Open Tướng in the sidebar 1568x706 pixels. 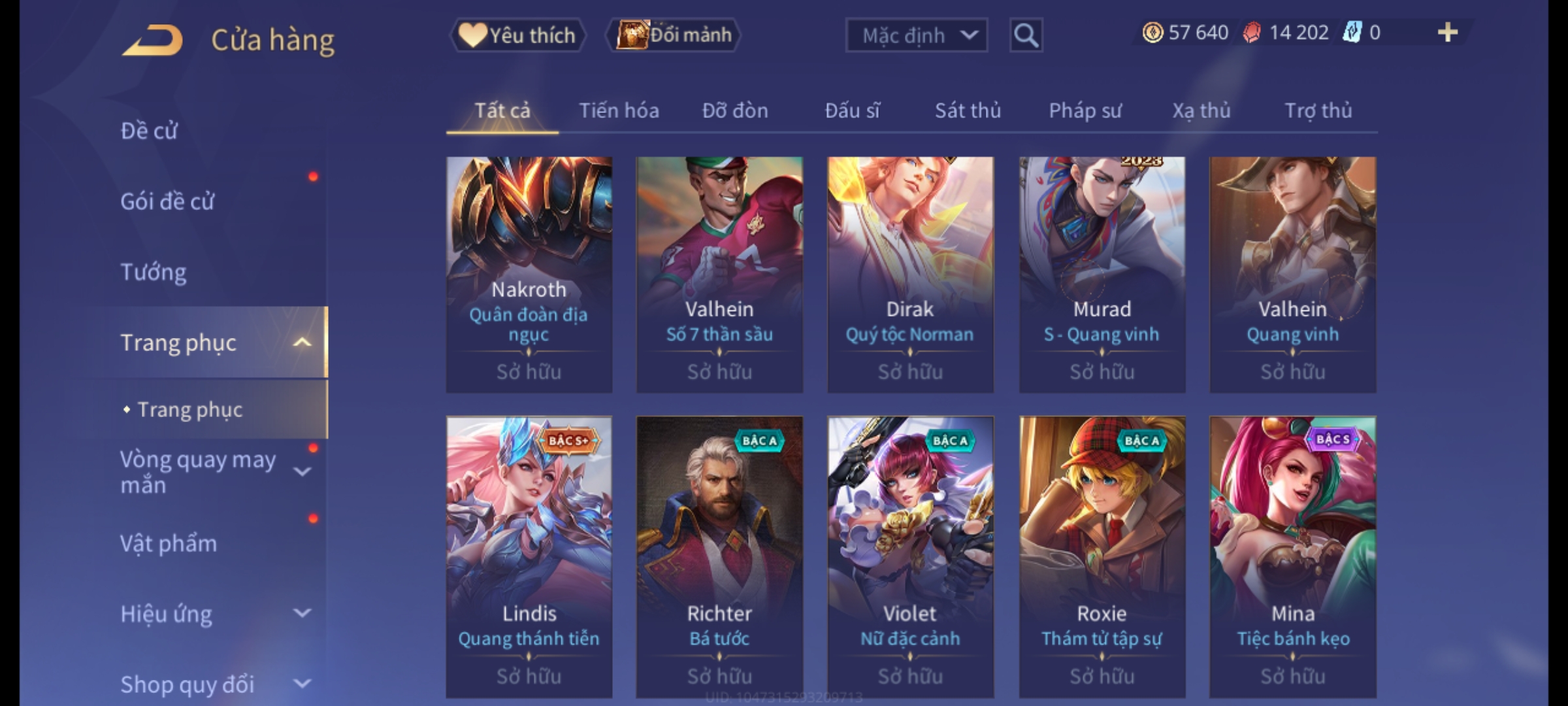coord(154,272)
